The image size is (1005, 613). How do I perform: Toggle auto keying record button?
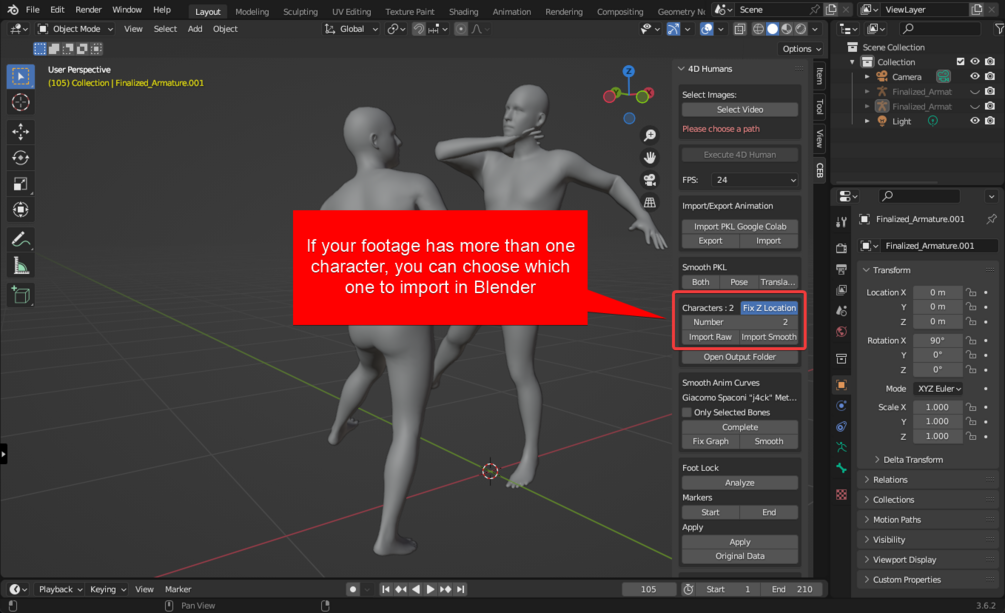pos(353,589)
